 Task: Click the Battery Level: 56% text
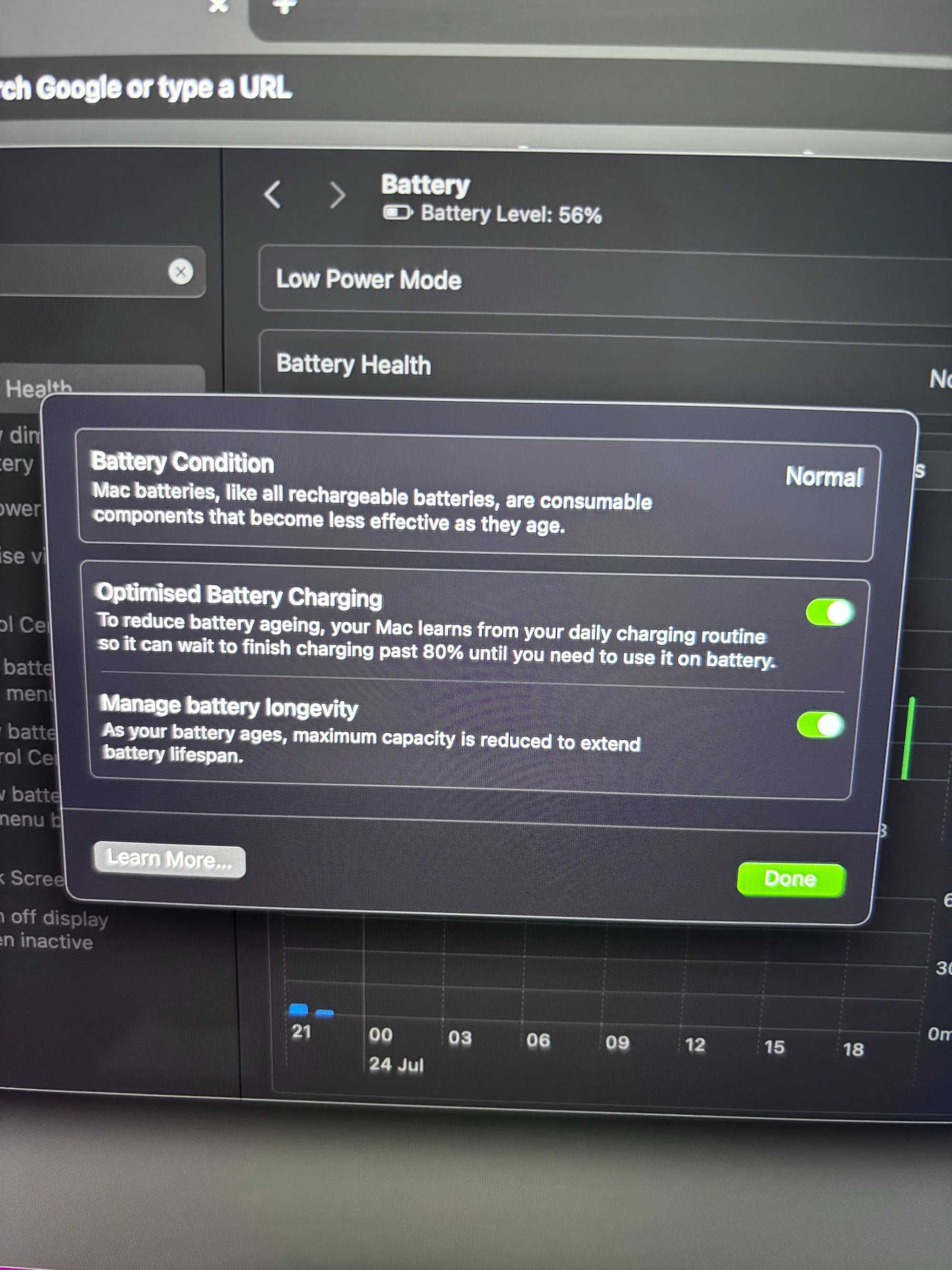click(511, 214)
